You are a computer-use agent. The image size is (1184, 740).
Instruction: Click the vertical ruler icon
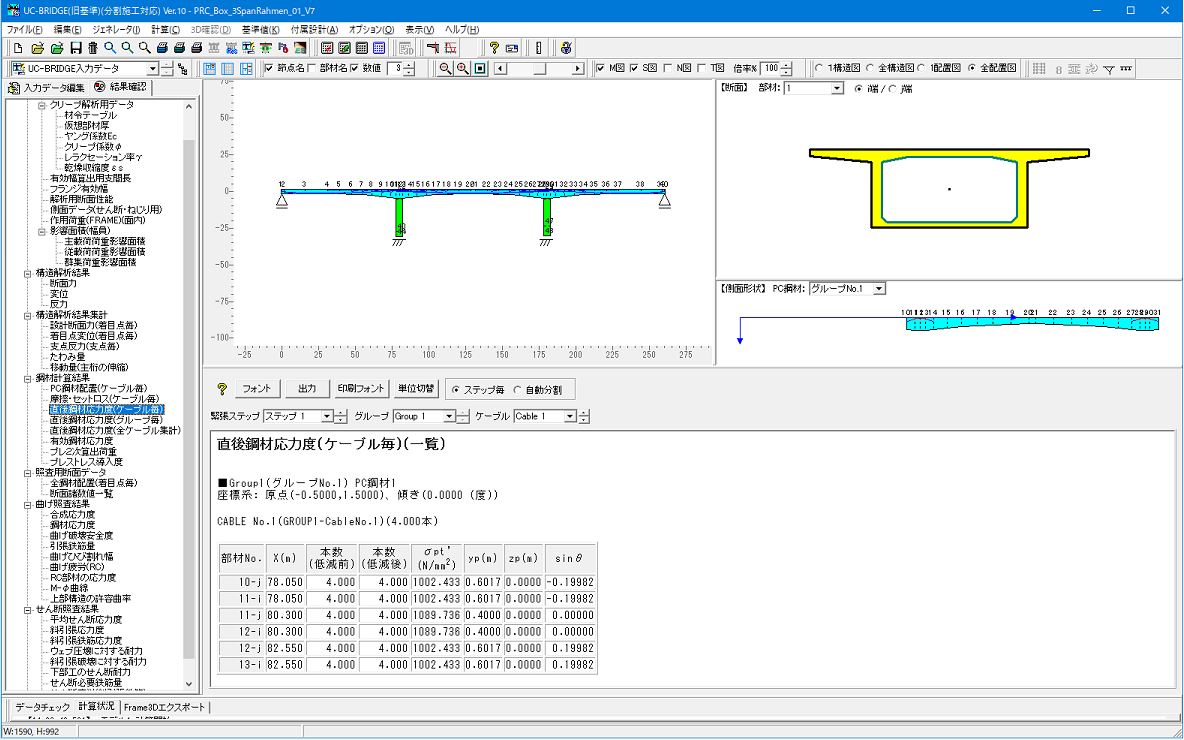tap(538, 48)
